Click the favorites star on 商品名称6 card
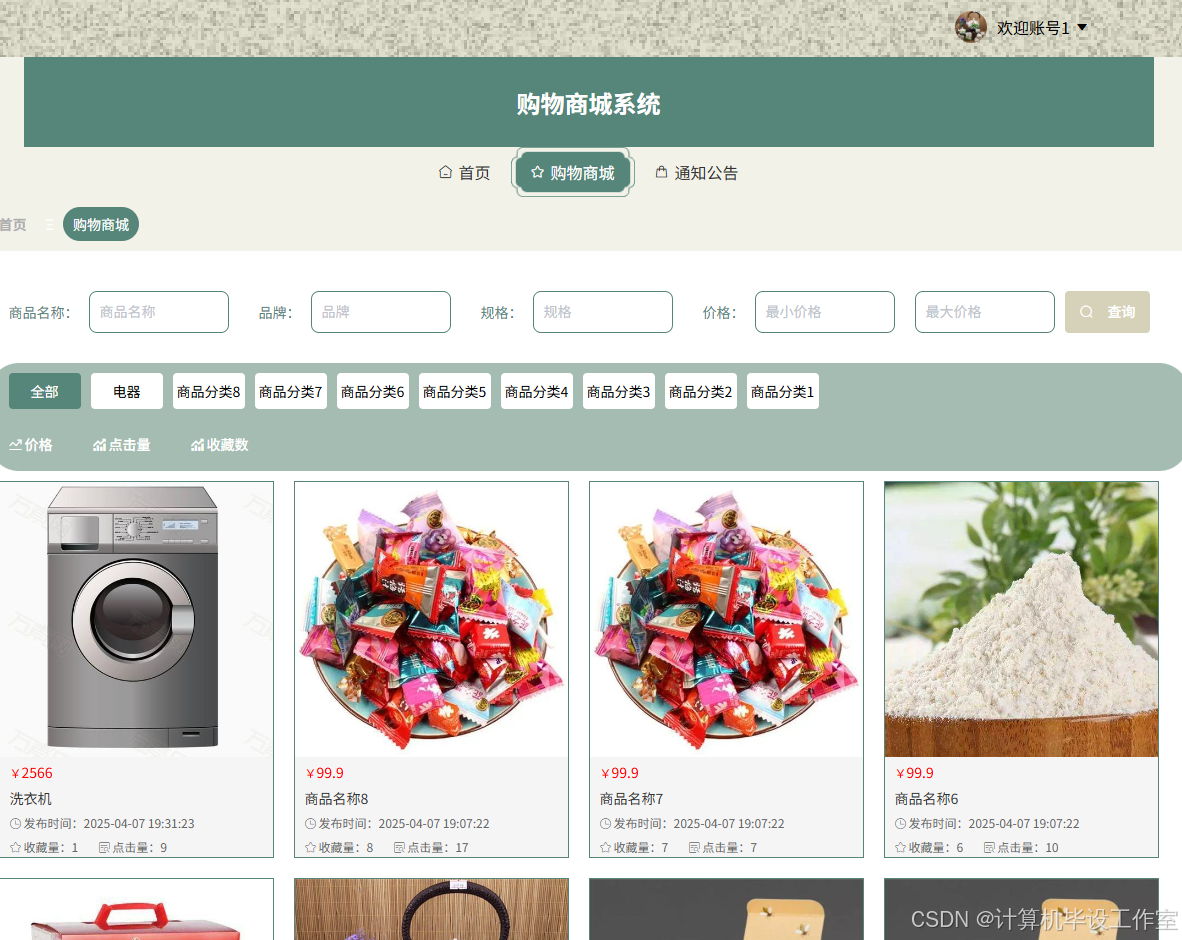The width and height of the screenshot is (1182, 940). [x=901, y=847]
